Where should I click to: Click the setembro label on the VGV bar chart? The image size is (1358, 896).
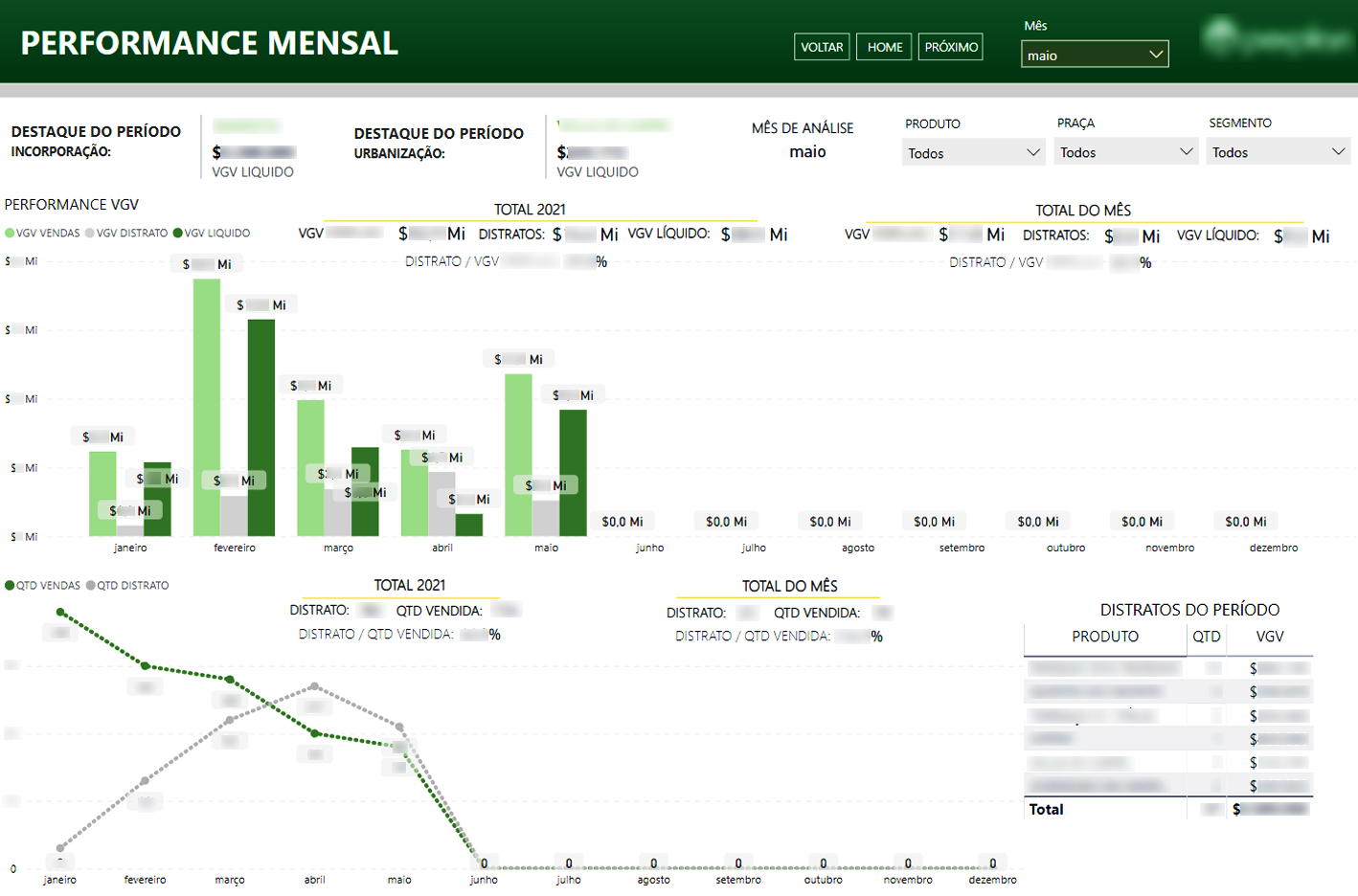pos(962,548)
